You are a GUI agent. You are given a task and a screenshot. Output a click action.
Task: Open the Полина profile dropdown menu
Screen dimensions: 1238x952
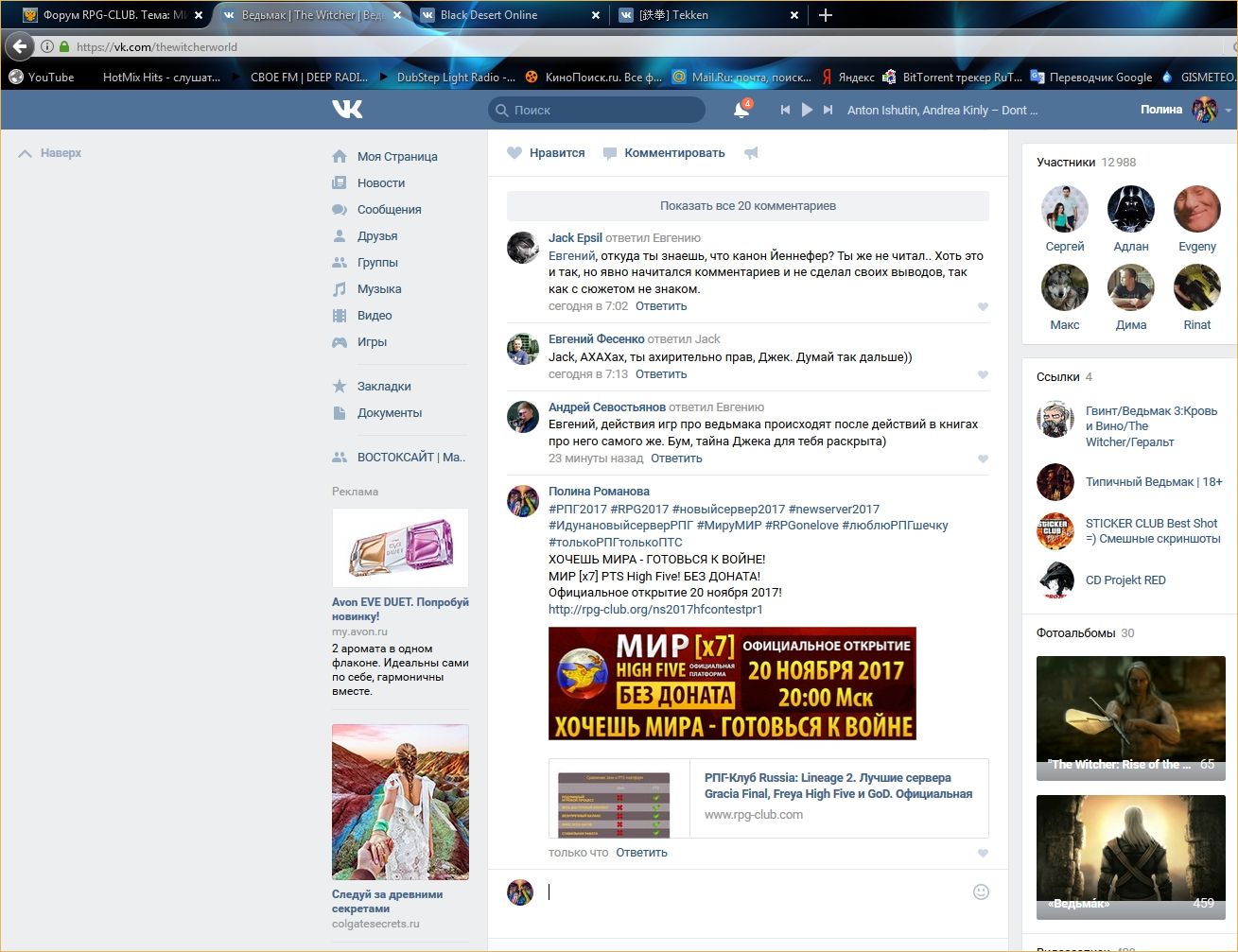tap(1228, 111)
